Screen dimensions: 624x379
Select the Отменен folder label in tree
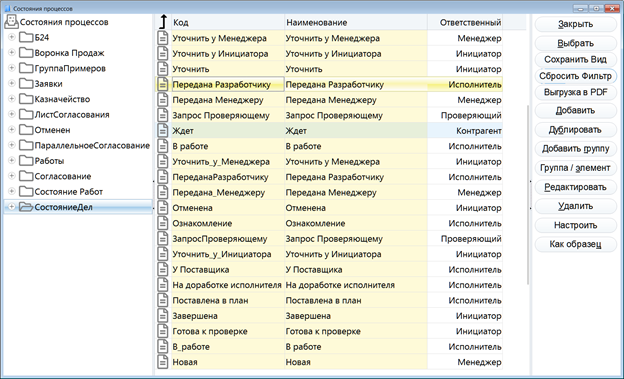52,130
